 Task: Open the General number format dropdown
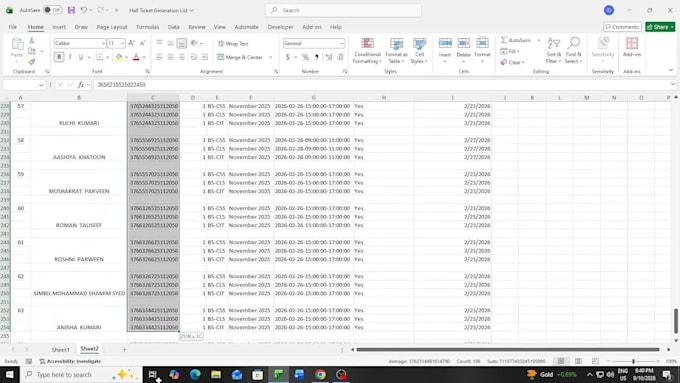[x=342, y=43]
